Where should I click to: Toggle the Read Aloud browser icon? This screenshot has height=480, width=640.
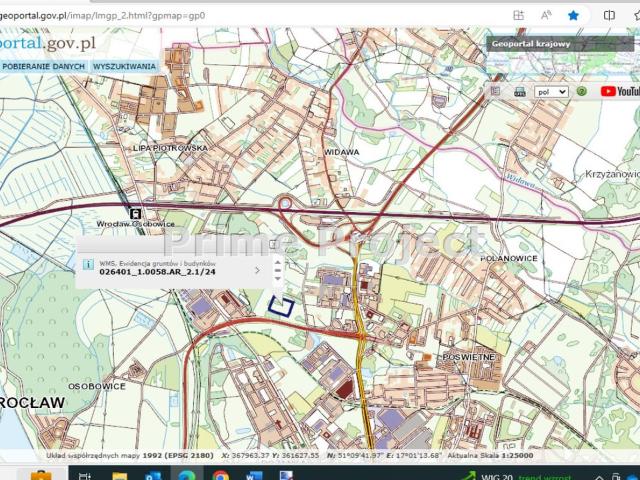(x=546, y=16)
